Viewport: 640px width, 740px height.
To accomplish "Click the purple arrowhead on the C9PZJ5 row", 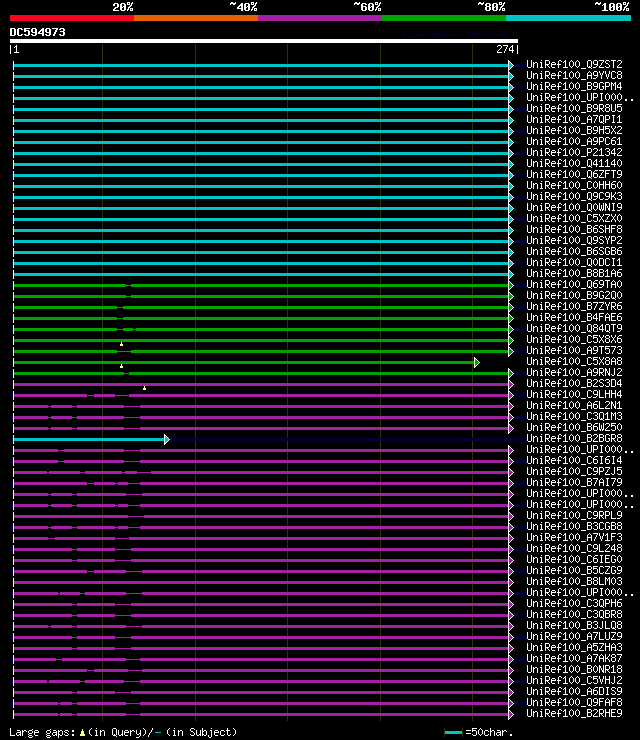I will (x=511, y=472).
